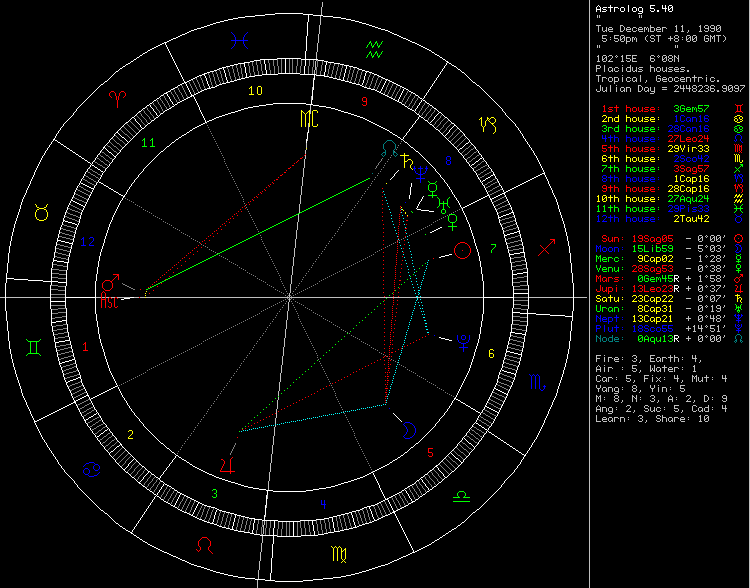Screen dimensions: 750x588
Task: Click the red Sun glyph in chart
Action: click(x=461, y=252)
